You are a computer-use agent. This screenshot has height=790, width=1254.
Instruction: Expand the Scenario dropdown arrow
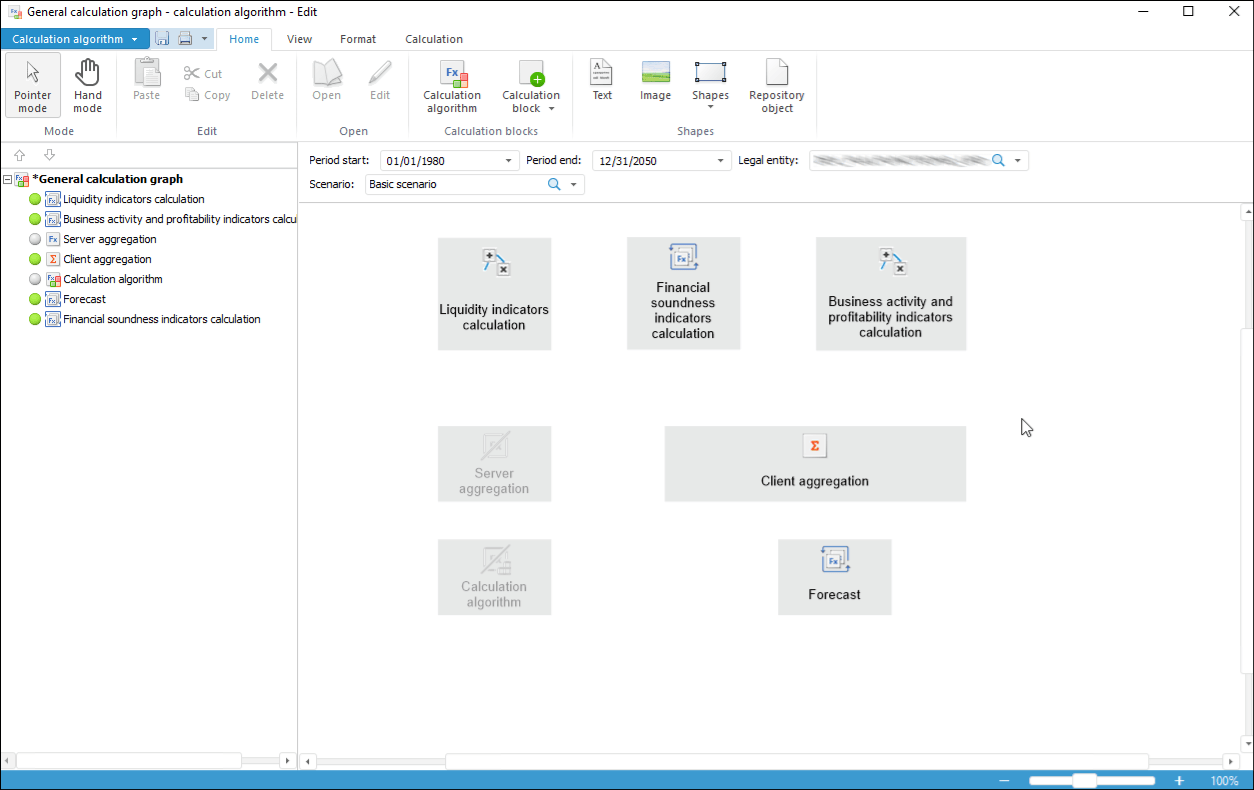point(574,185)
